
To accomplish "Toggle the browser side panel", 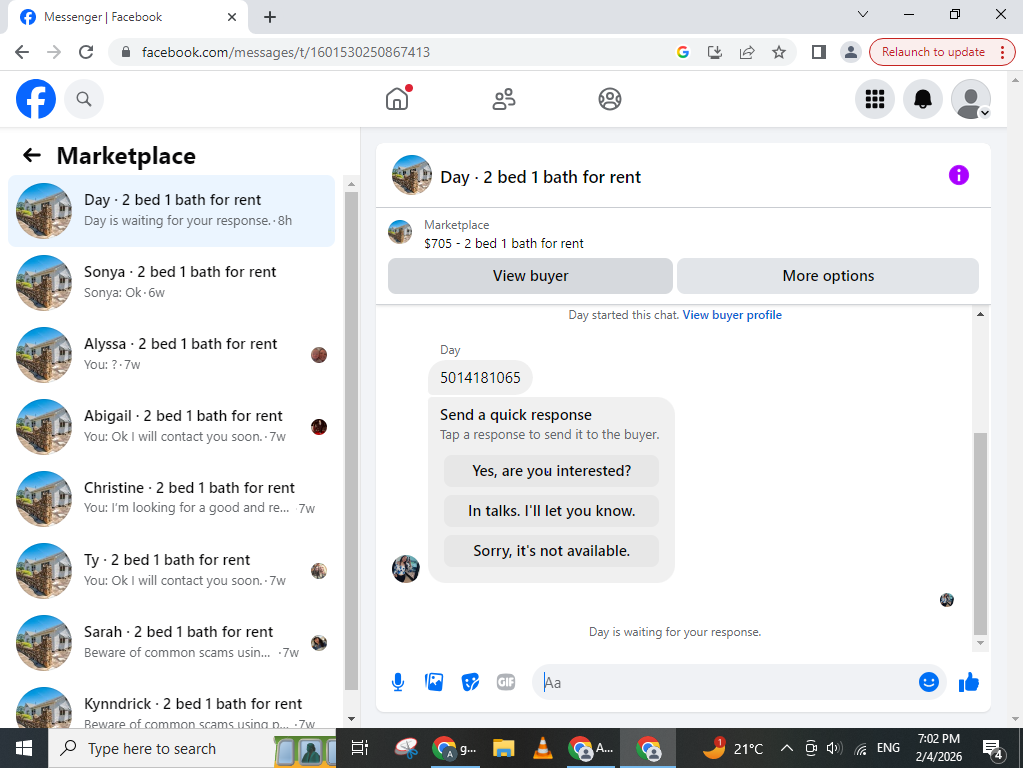I will click(x=818, y=52).
